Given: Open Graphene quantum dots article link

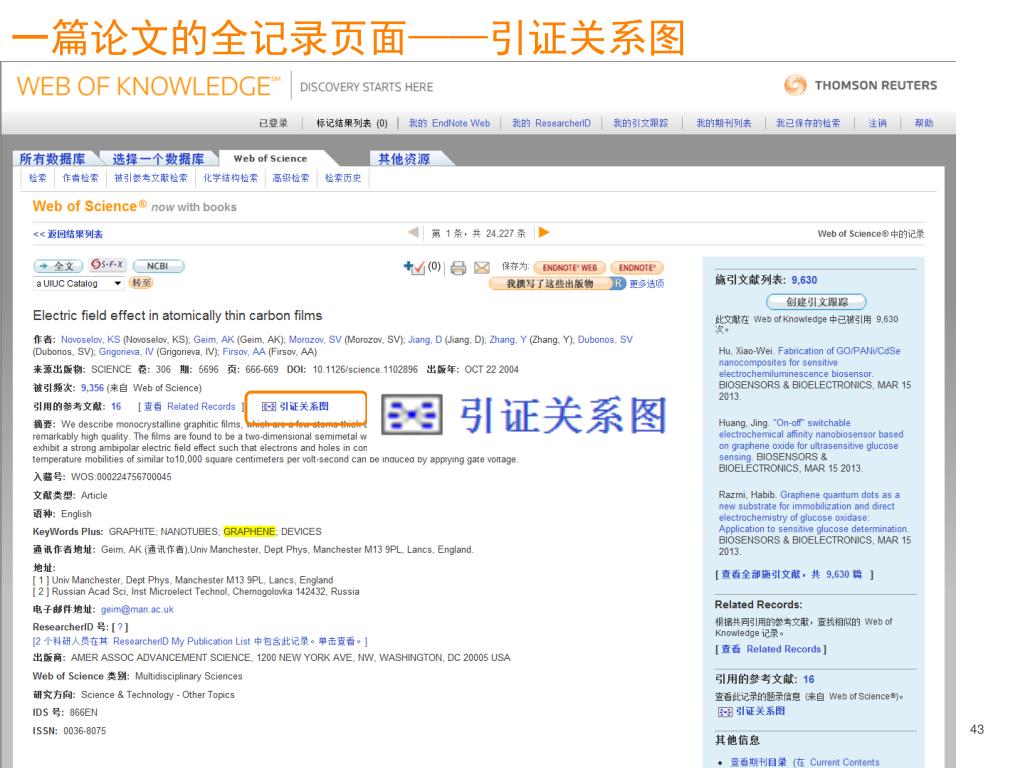Looking at the screenshot, I should 814,512.
